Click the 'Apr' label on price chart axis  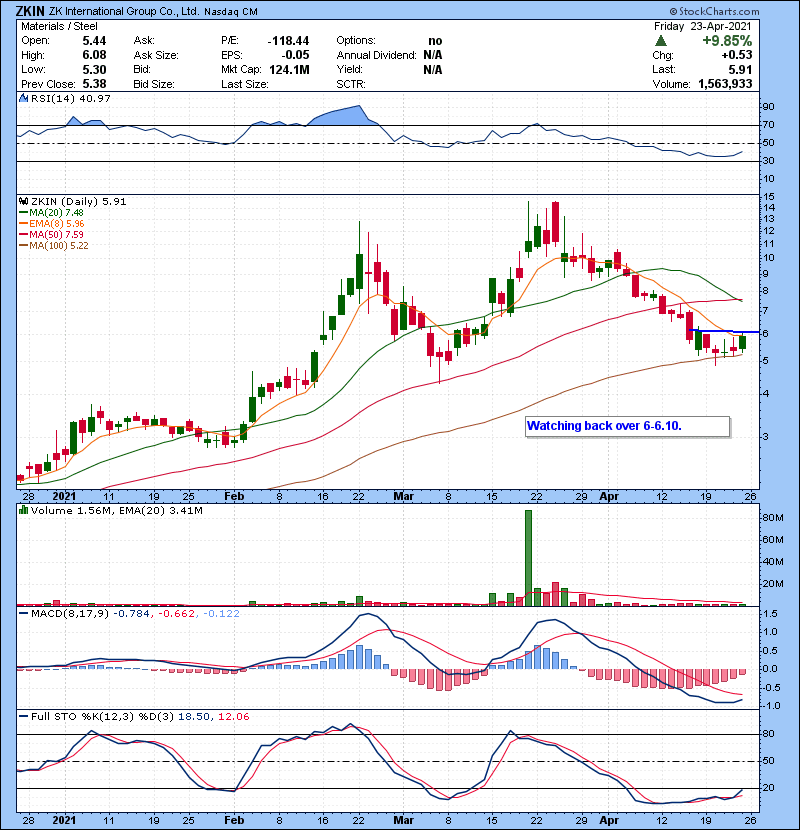coord(609,497)
